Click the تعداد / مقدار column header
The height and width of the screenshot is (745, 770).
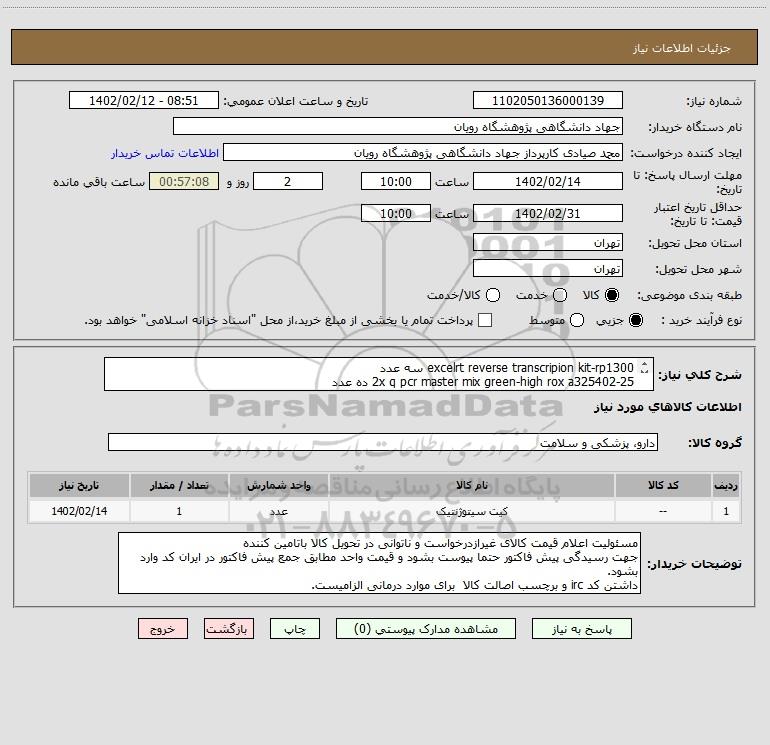coord(179,485)
